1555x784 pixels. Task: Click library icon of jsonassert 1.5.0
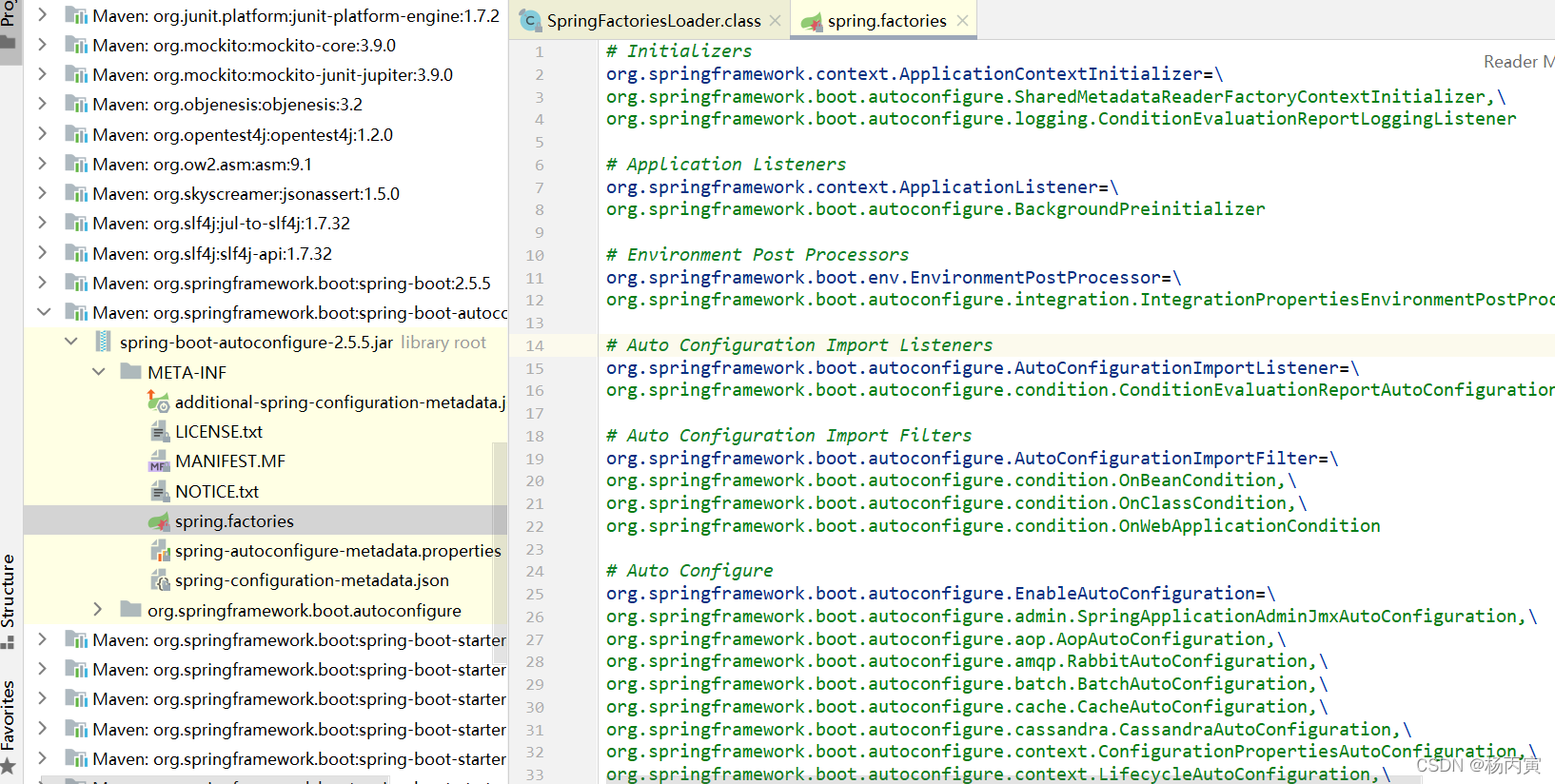(x=75, y=193)
